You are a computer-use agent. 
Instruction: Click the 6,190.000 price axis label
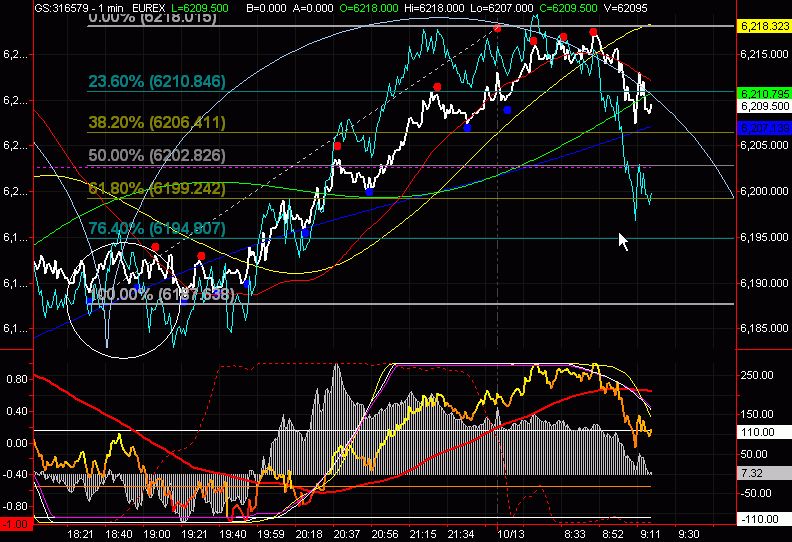(x=764, y=283)
